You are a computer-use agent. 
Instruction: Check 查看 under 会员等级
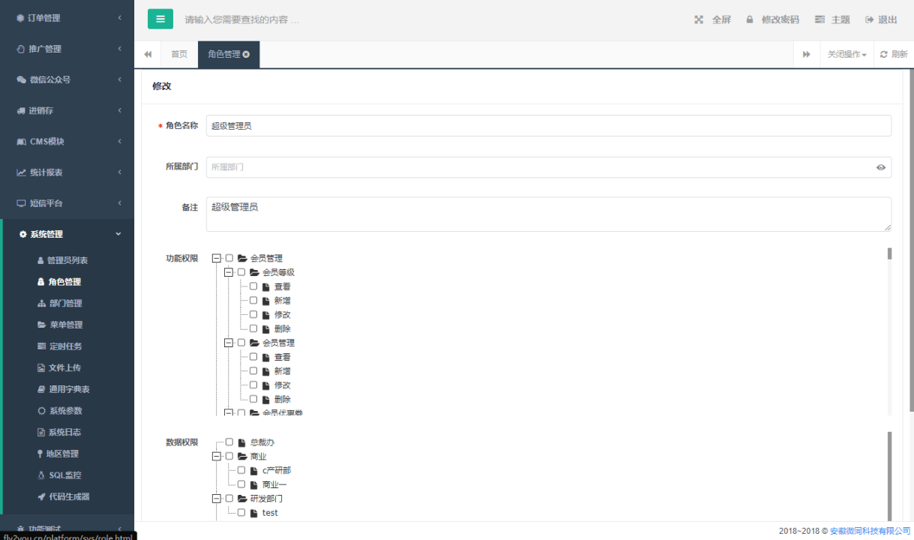point(254,286)
